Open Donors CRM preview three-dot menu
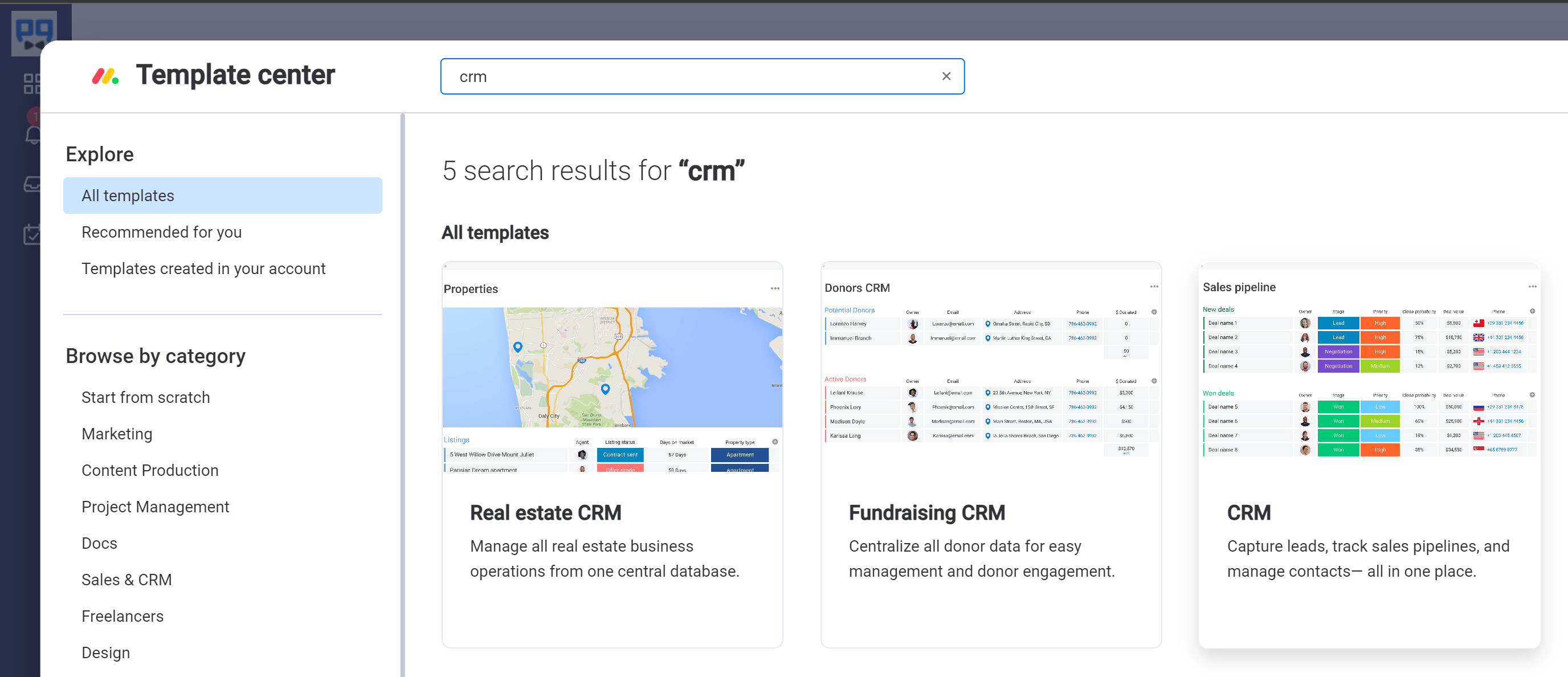Screen dimensions: 1568x677 [x=1154, y=287]
